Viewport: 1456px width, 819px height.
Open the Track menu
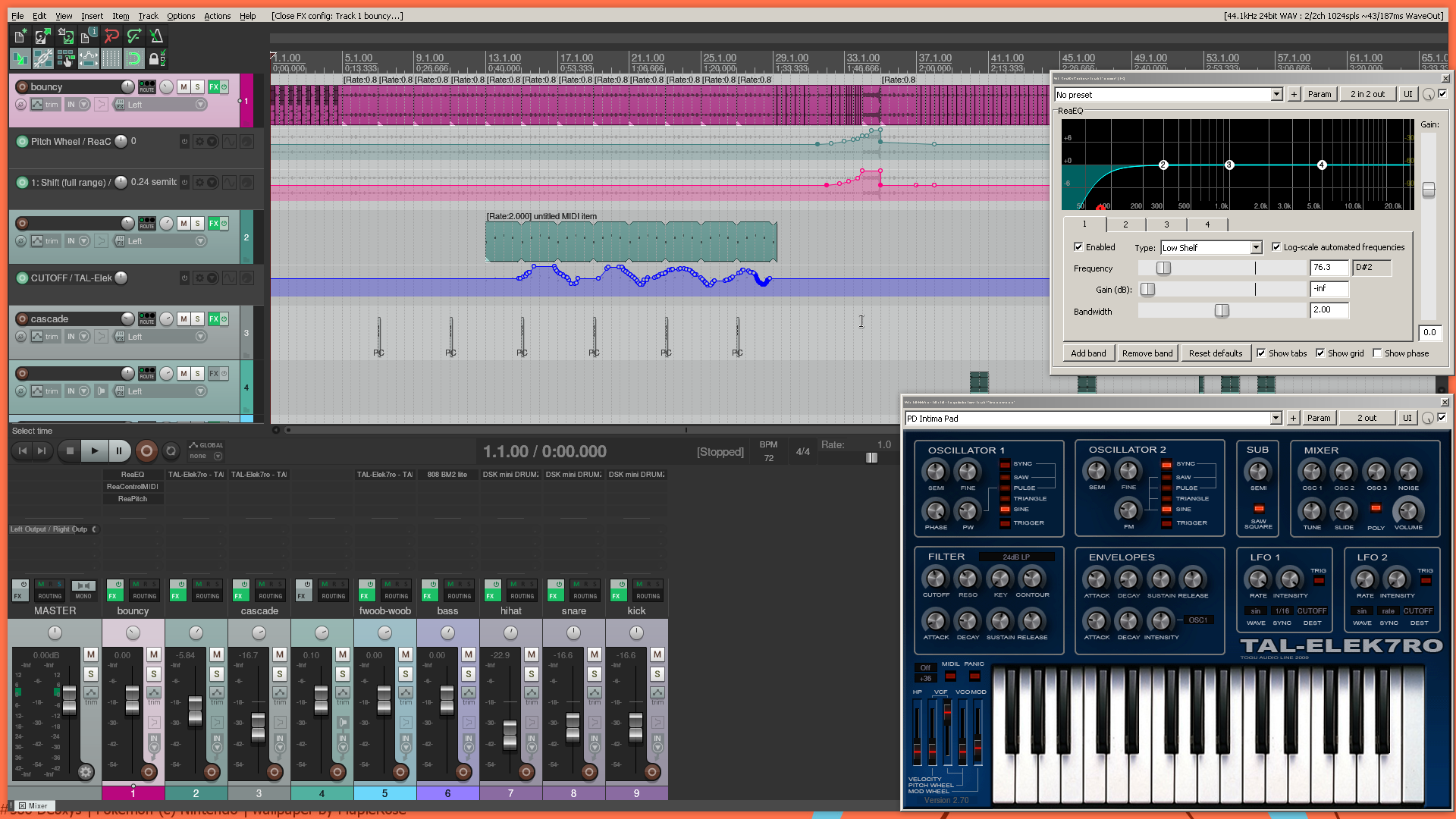tap(148, 16)
